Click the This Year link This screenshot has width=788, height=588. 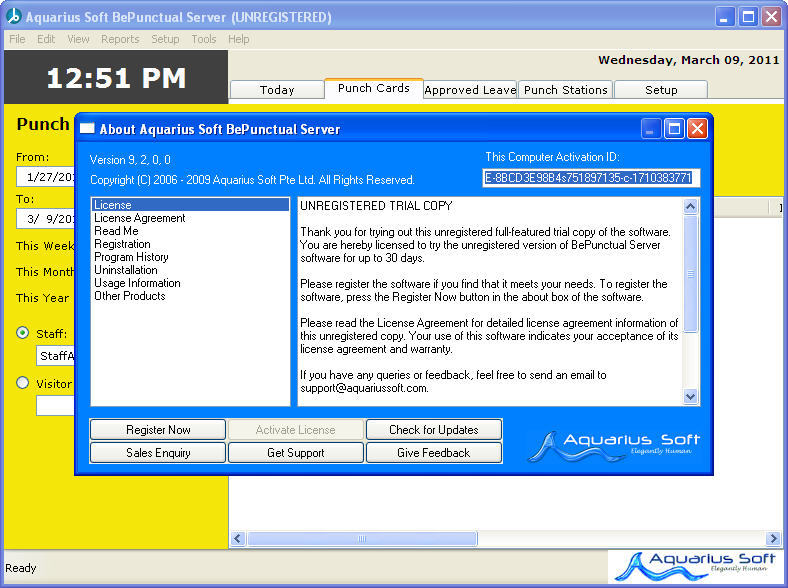click(x=42, y=298)
